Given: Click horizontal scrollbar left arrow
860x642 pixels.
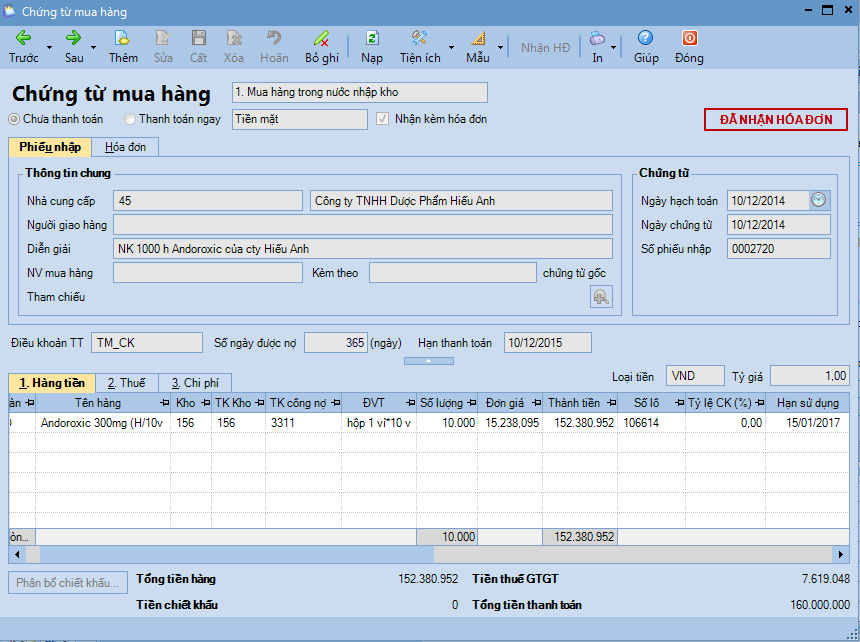Looking at the screenshot, I should click(17, 554).
